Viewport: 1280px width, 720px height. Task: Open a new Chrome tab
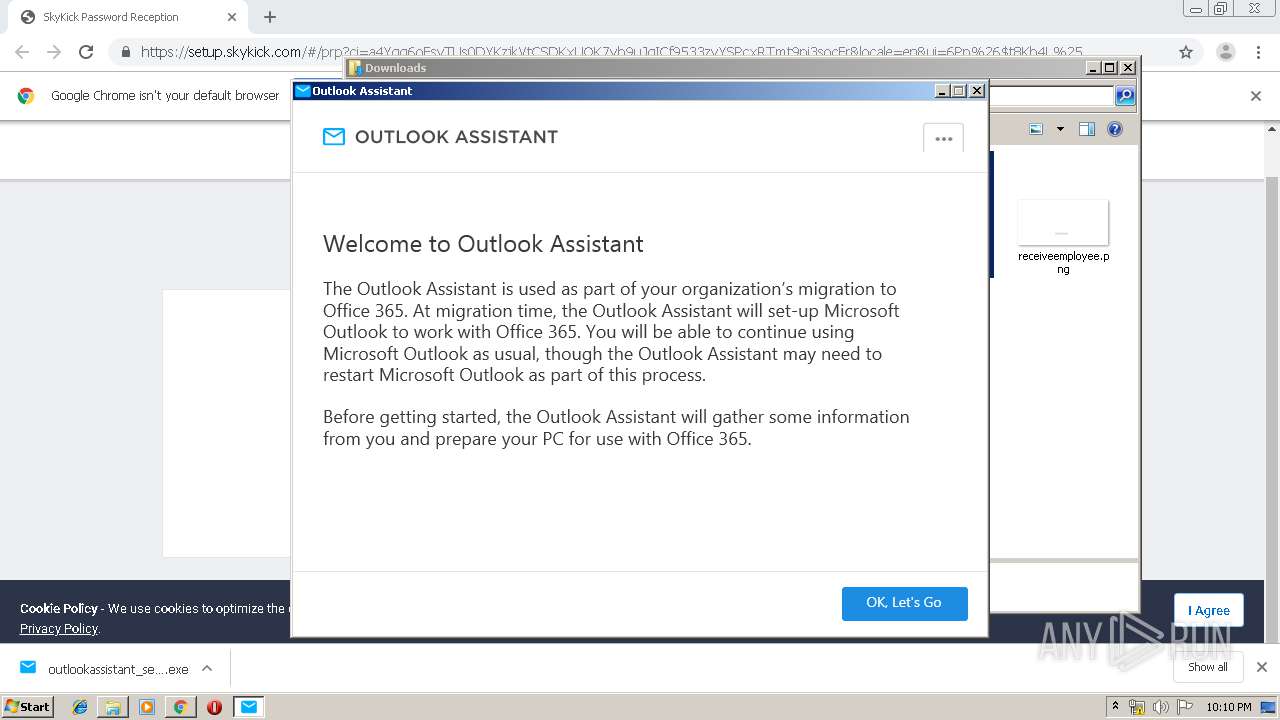tap(270, 17)
